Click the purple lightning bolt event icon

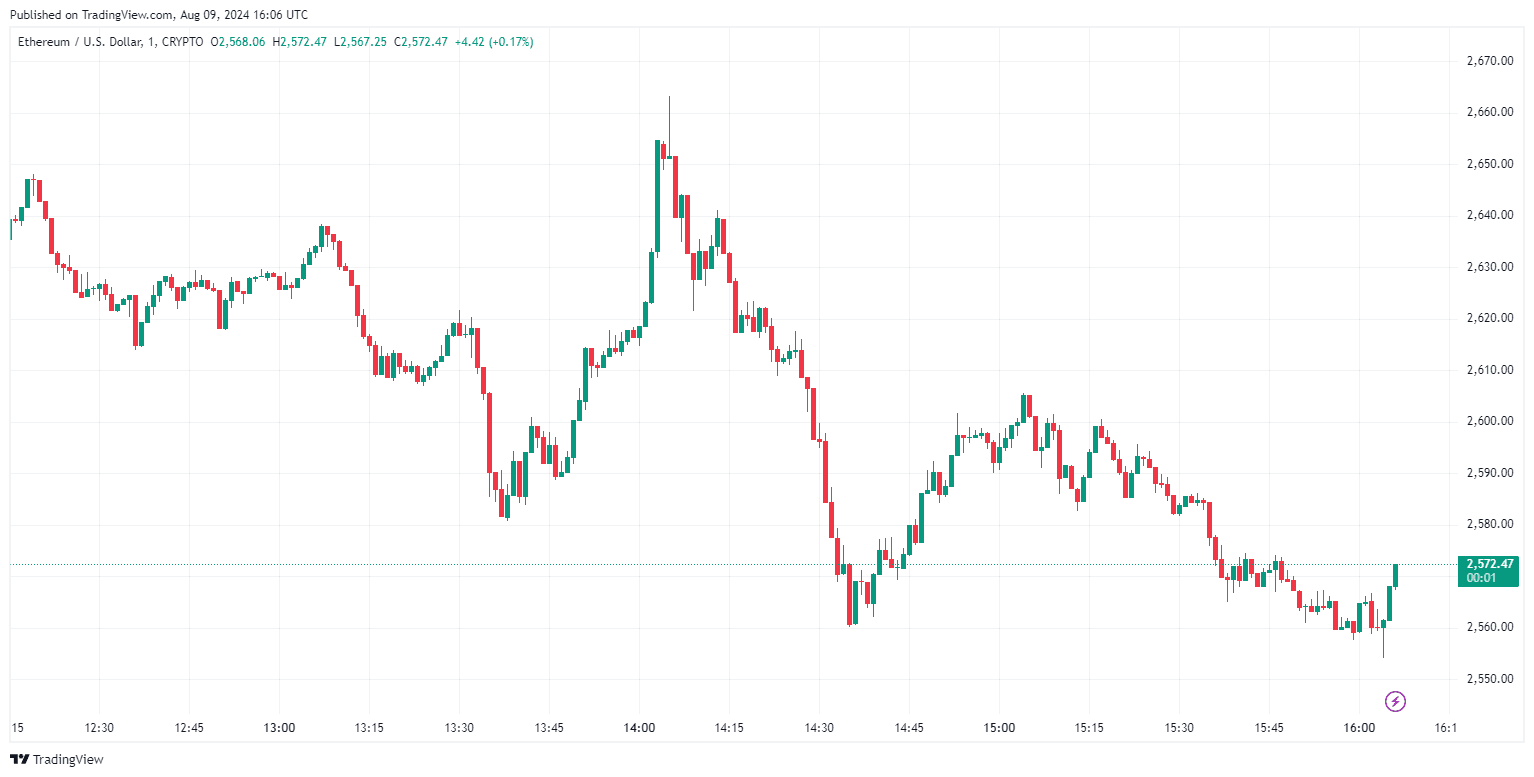[1395, 701]
